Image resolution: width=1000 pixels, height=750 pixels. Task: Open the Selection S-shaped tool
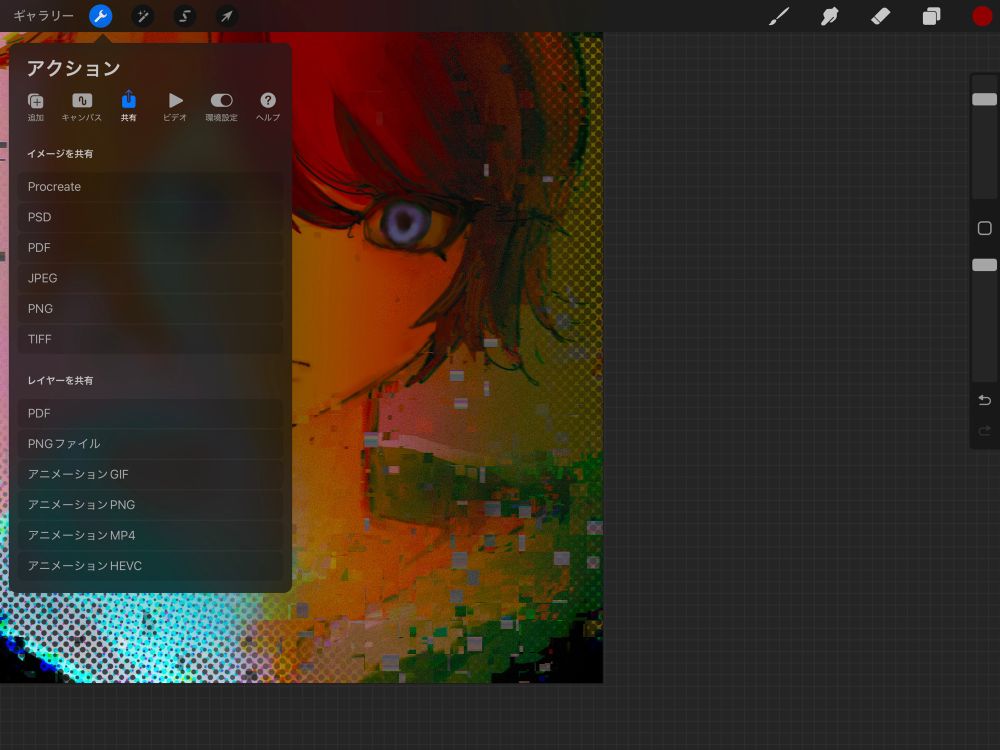tap(185, 16)
